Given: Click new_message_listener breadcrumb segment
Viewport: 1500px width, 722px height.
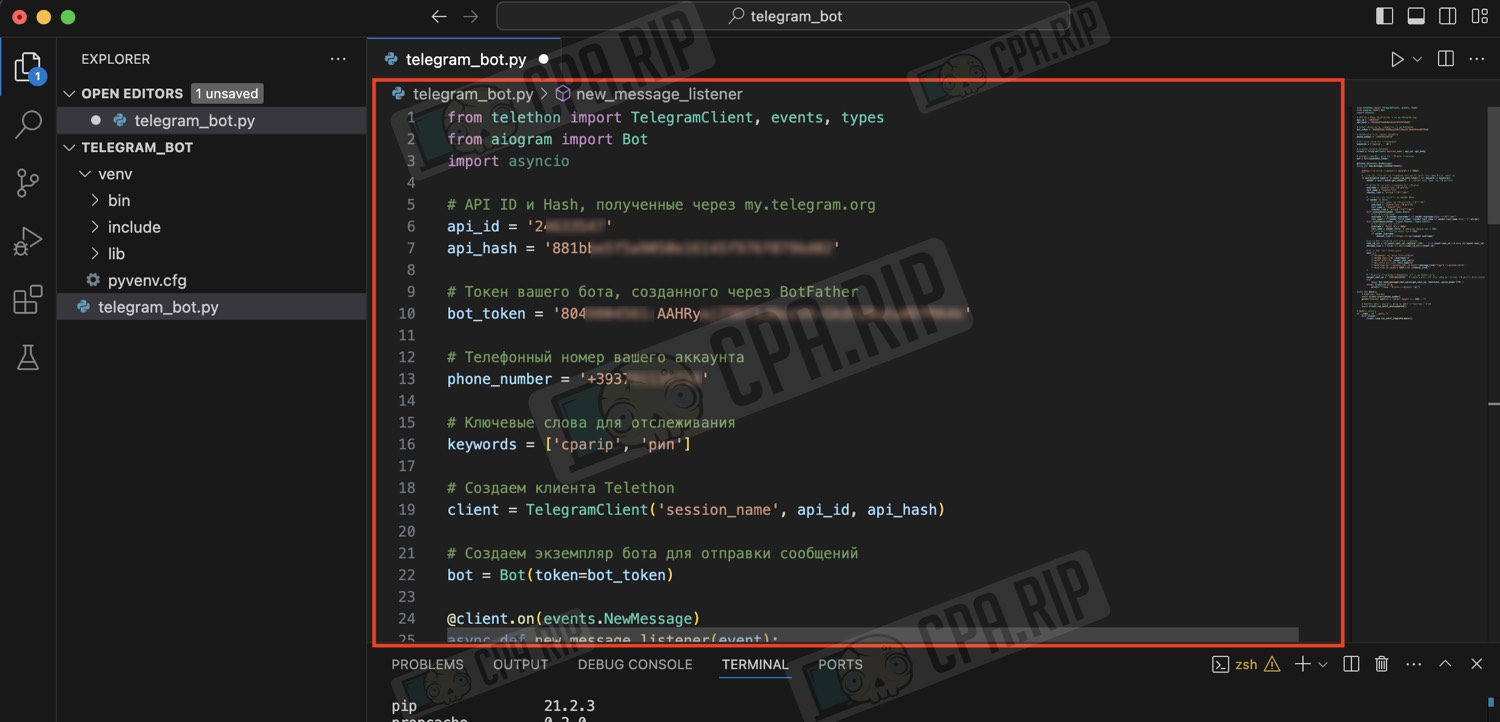Looking at the screenshot, I should tap(659, 94).
